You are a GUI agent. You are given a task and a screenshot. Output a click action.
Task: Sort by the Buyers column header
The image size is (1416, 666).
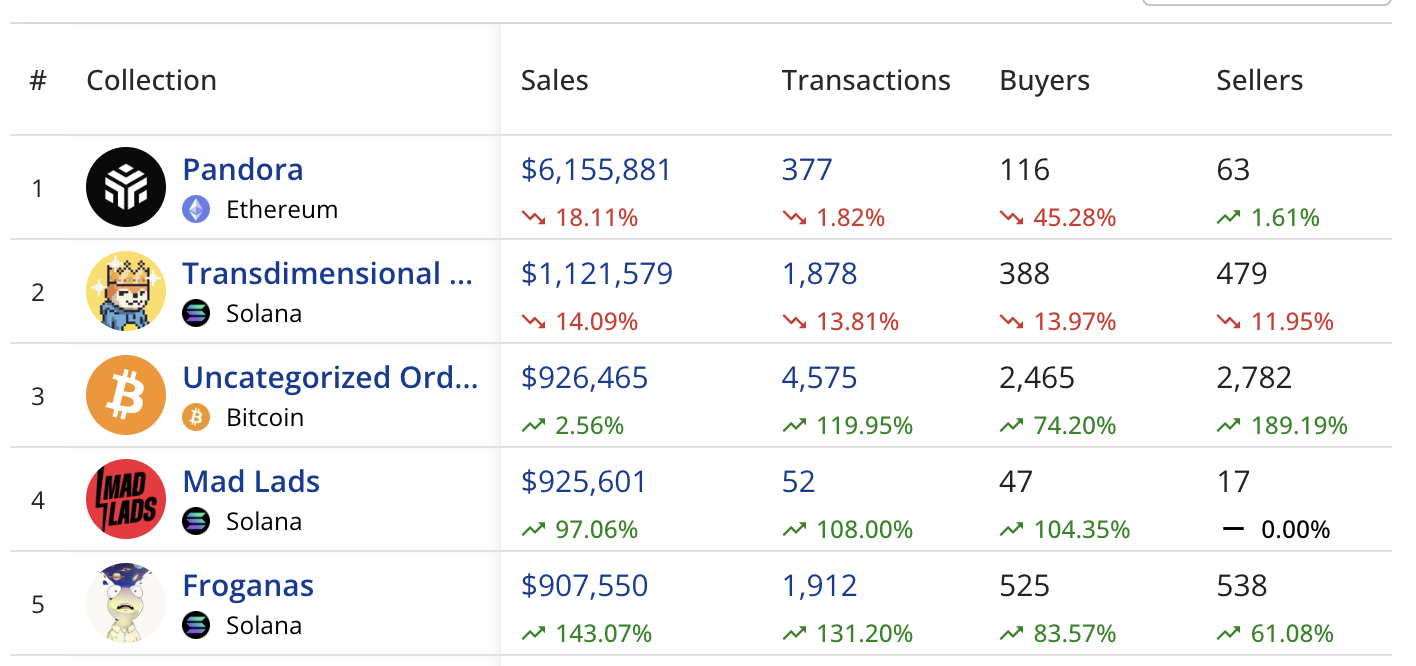[x=1044, y=80]
